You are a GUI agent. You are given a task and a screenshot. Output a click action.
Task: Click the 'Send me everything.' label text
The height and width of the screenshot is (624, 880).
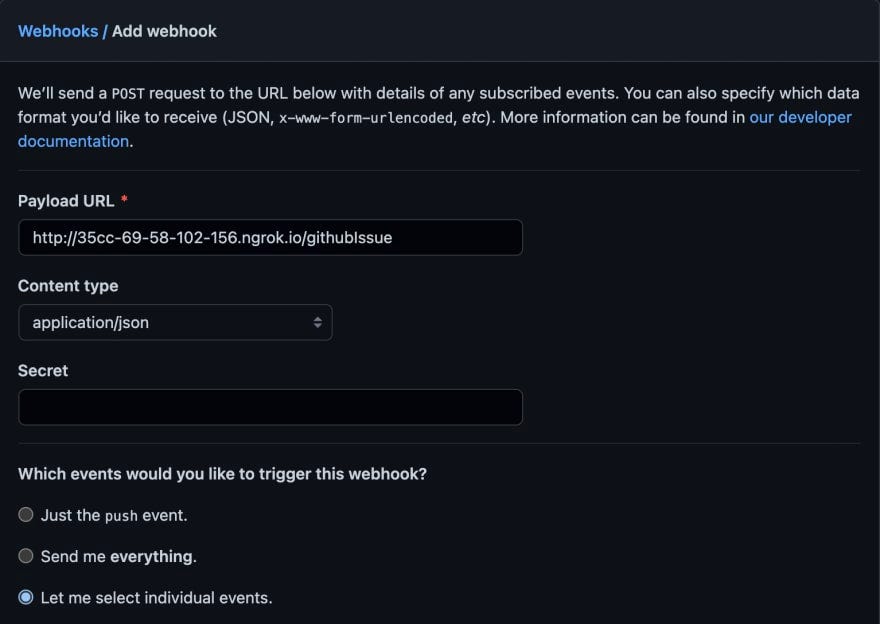118,557
